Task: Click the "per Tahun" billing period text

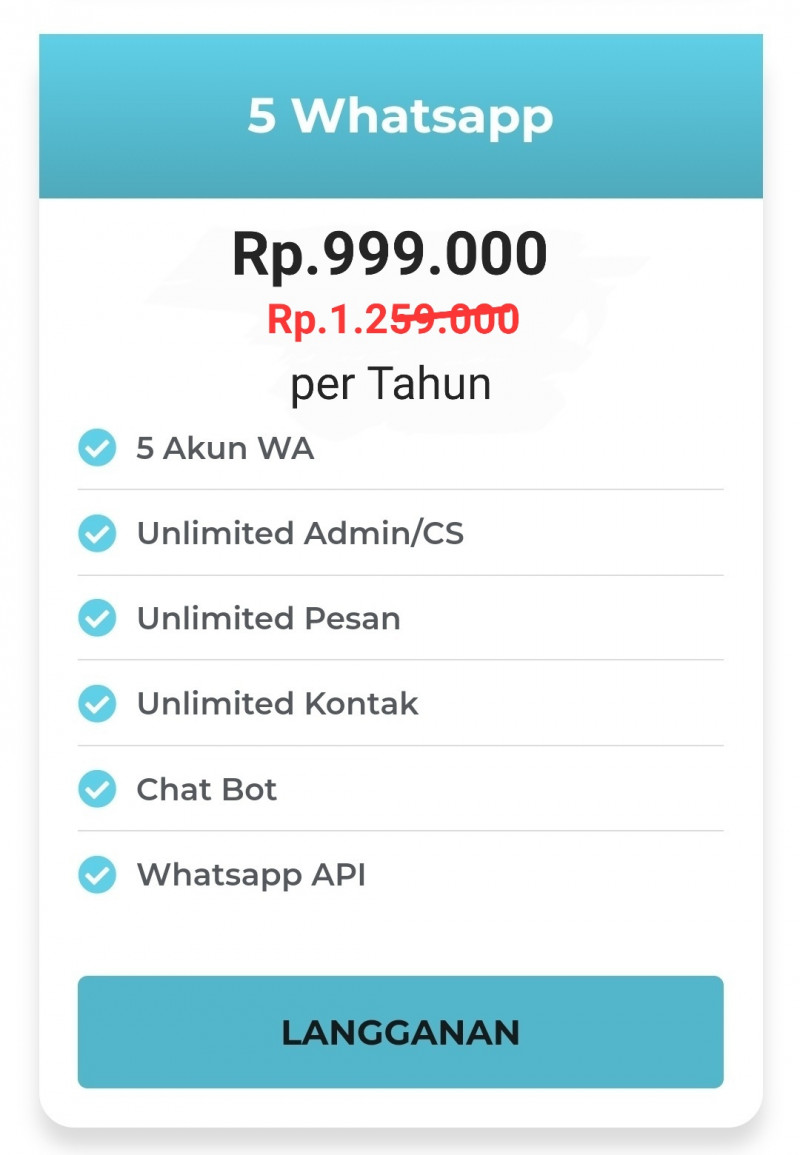Action: [391, 383]
